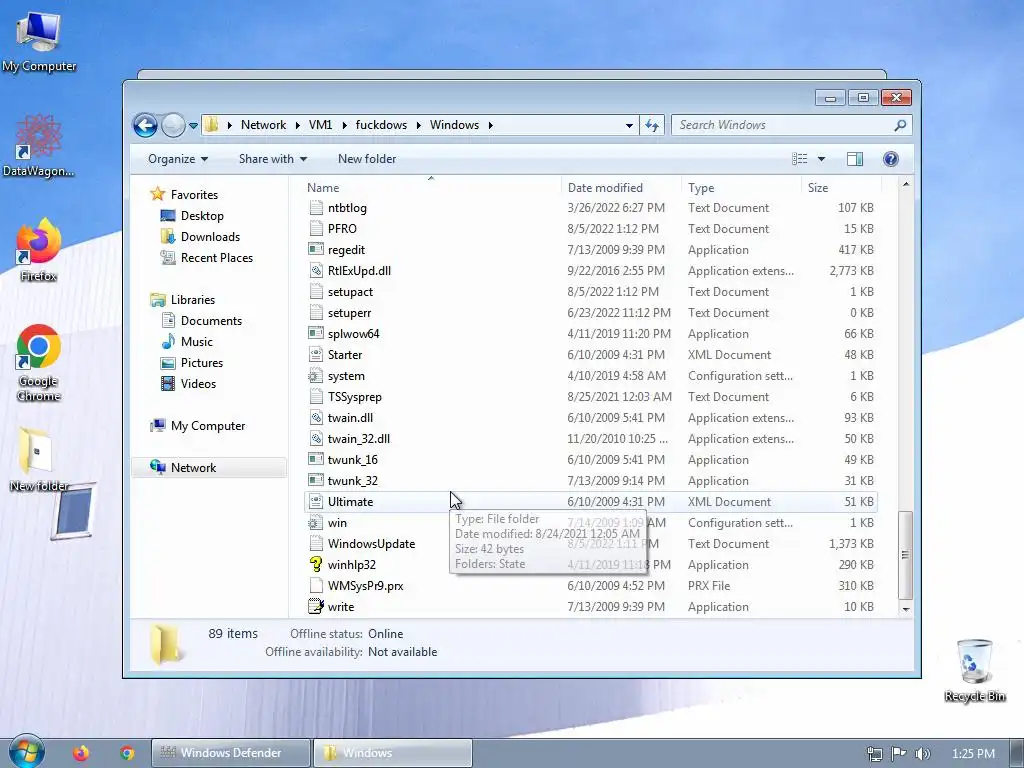Sort by the Date modified column header
Screen dimensions: 1024x768
[x=620, y=187]
